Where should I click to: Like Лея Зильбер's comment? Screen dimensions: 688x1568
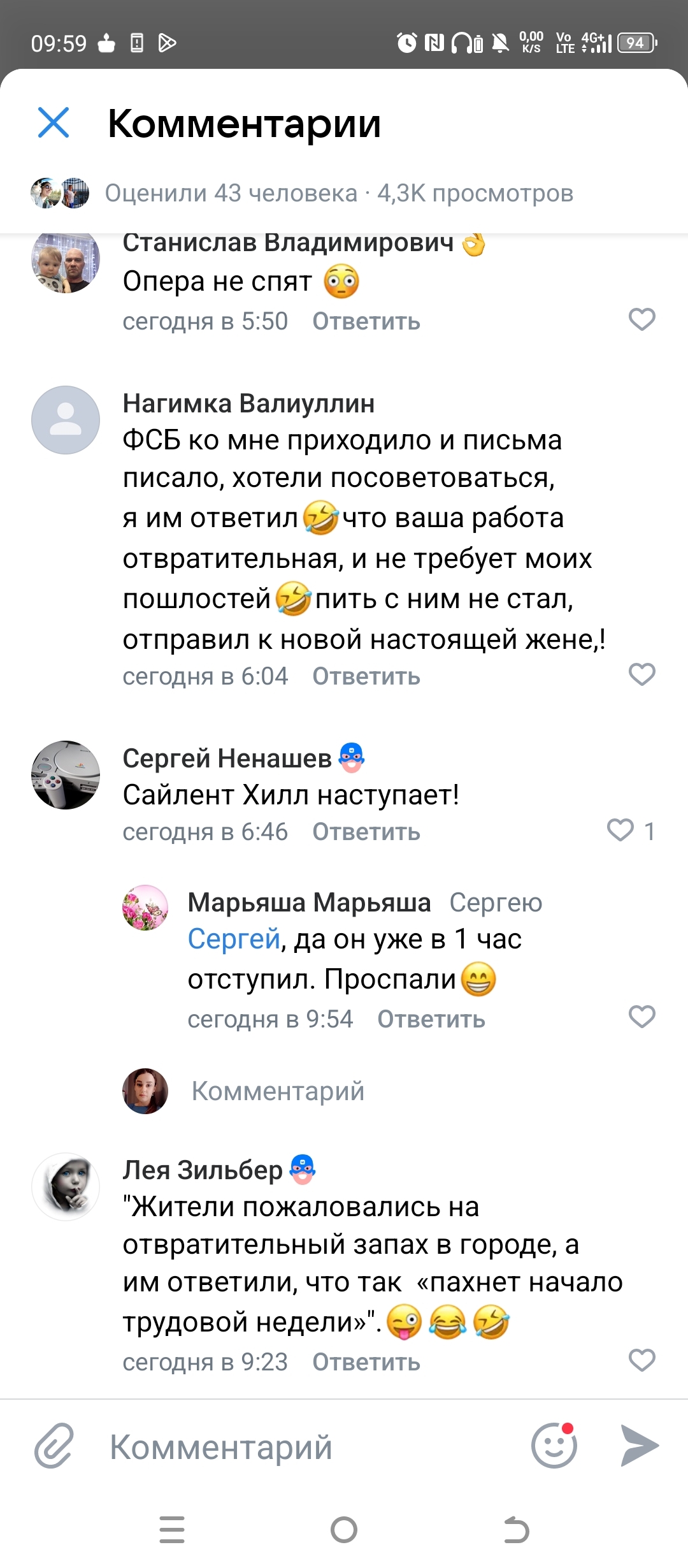(x=641, y=1360)
